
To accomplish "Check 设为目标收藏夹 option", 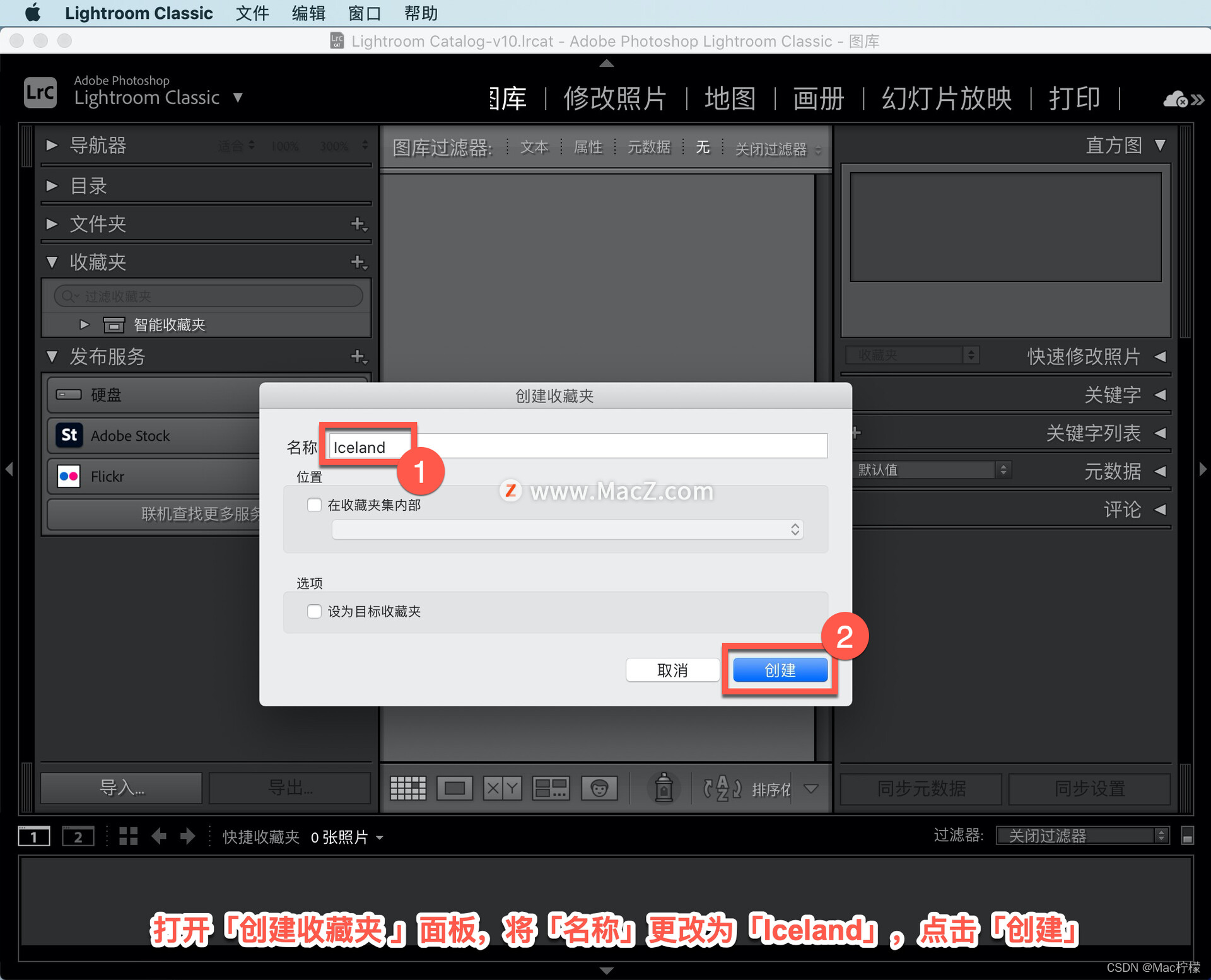I will (x=314, y=611).
